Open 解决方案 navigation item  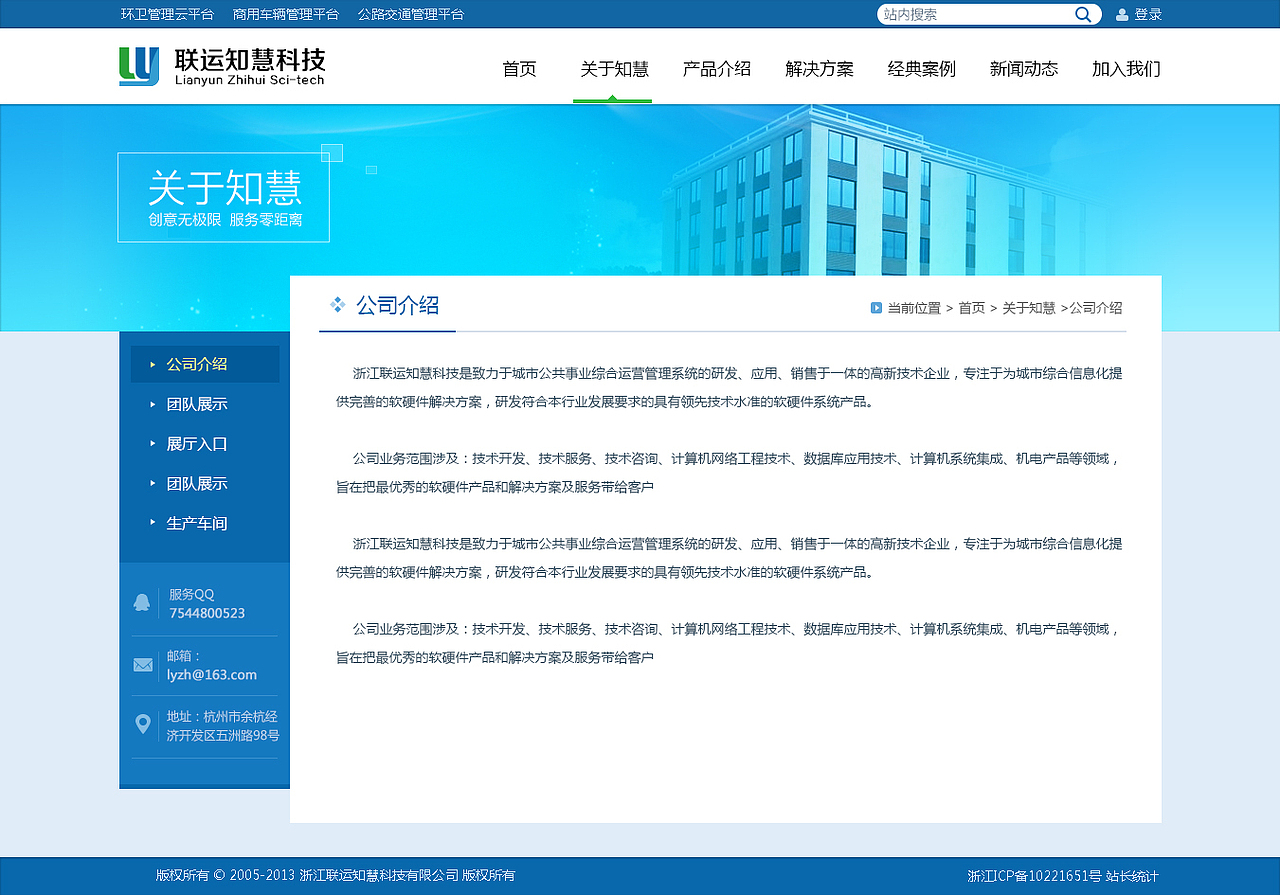pos(819,69)
